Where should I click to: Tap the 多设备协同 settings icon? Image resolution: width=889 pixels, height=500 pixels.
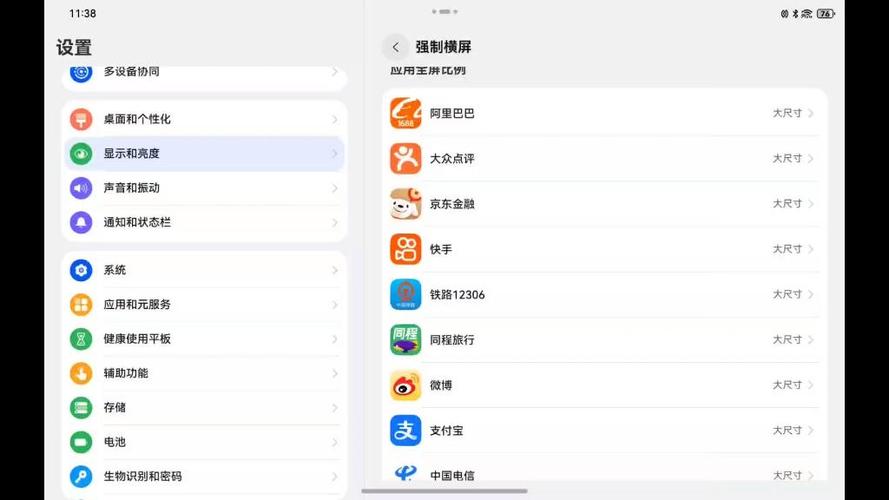(x=81, y=73)
